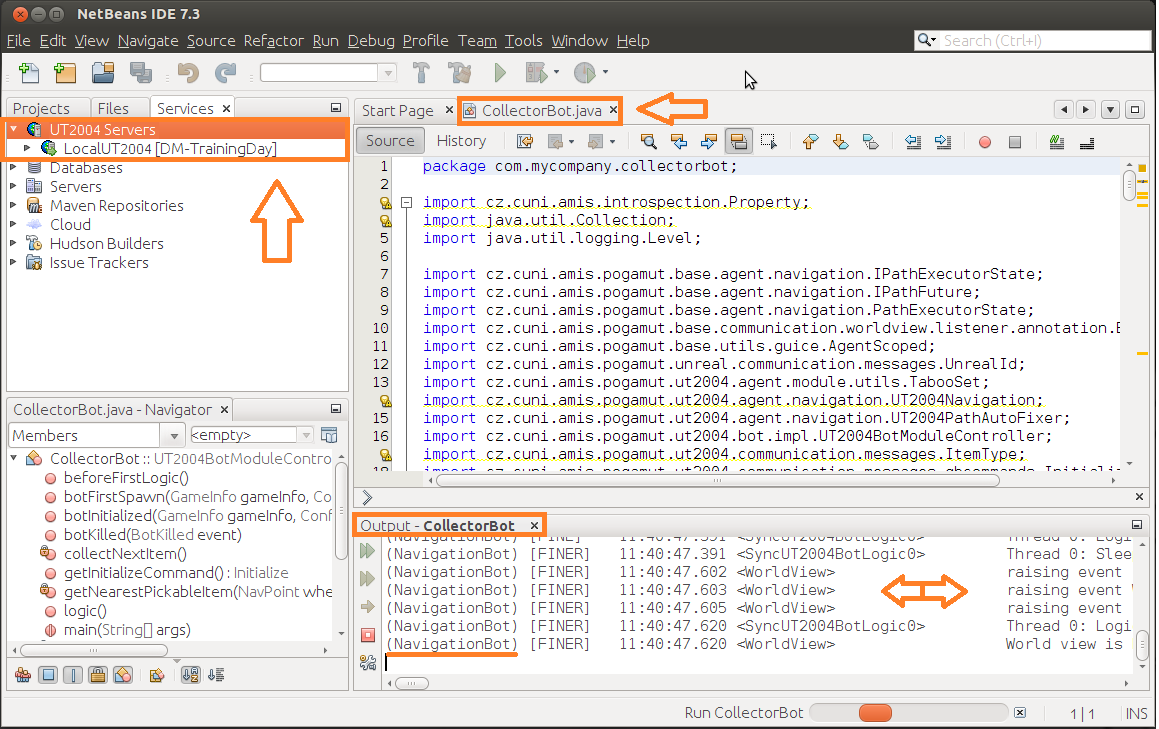Viewport: 1159px width, 729px height.
Task: Open the Members dropdown in Navigator
Action: click(172, 435)
